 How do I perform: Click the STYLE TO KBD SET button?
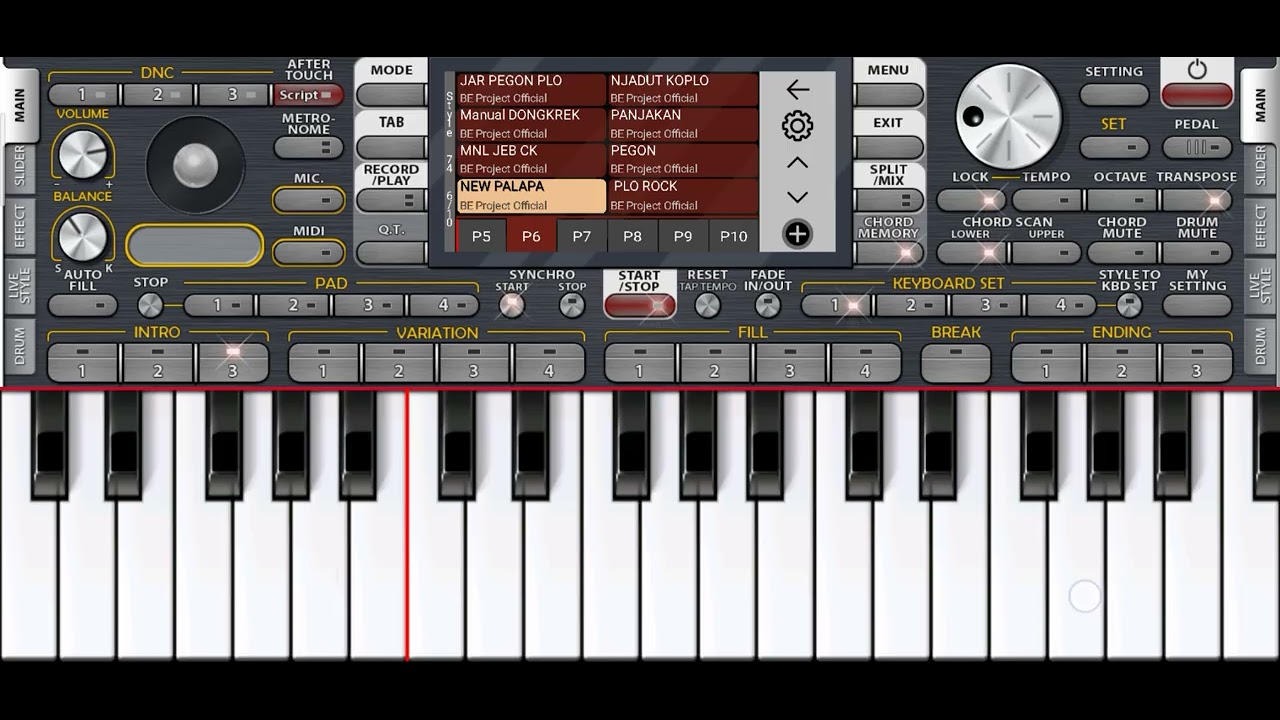1129,305
